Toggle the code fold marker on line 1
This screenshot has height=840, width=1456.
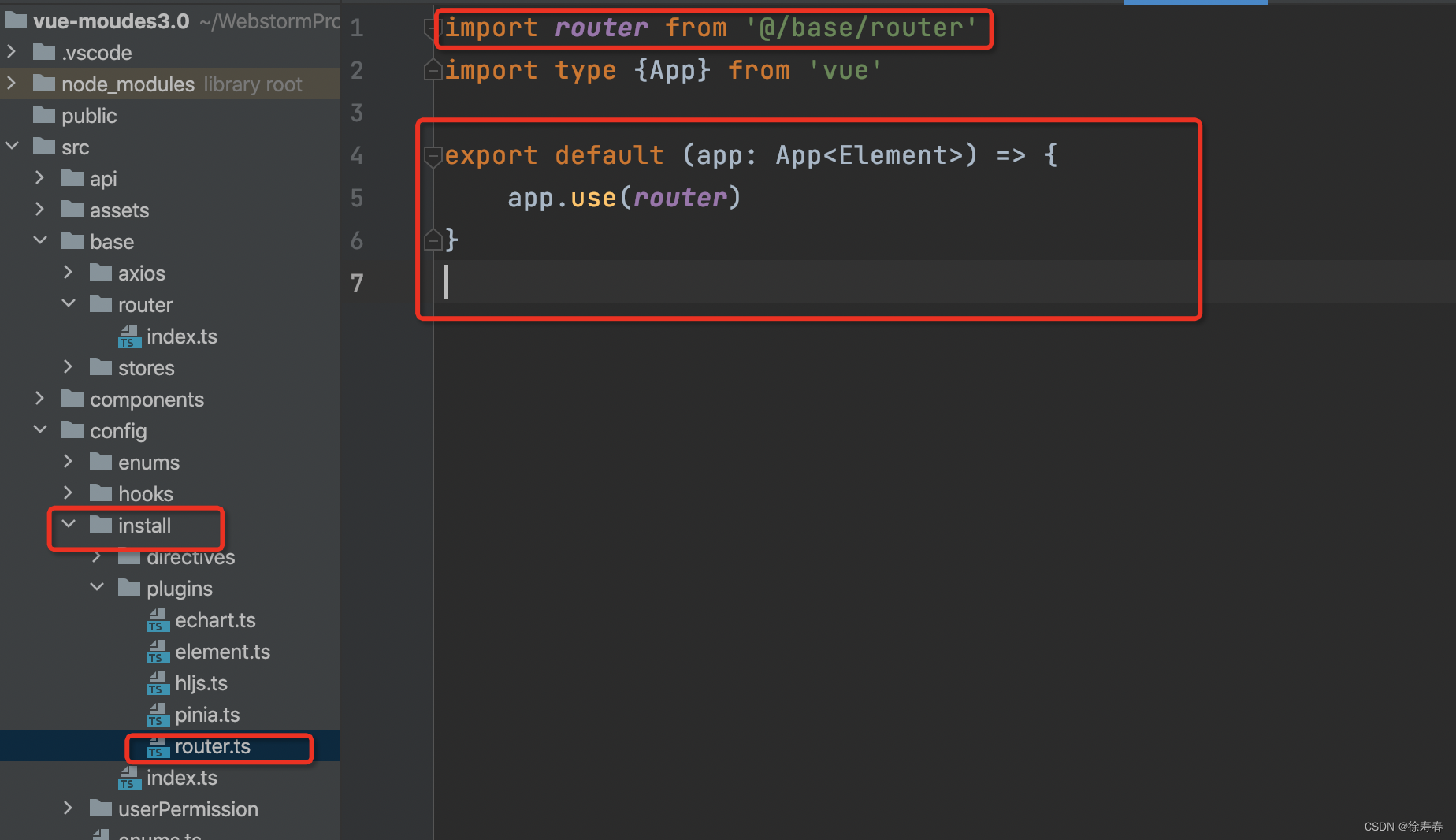click(x=433, y=28)
